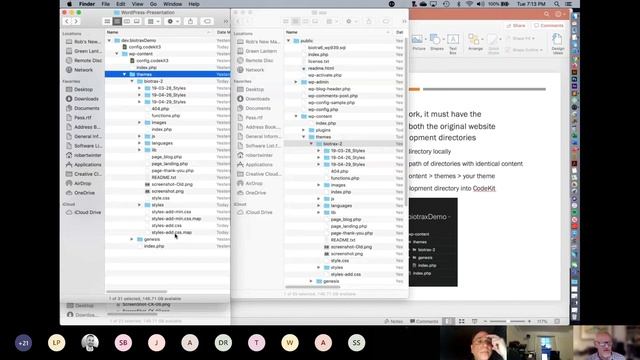Open Help menu in menu bar

(x=194, y=4)
